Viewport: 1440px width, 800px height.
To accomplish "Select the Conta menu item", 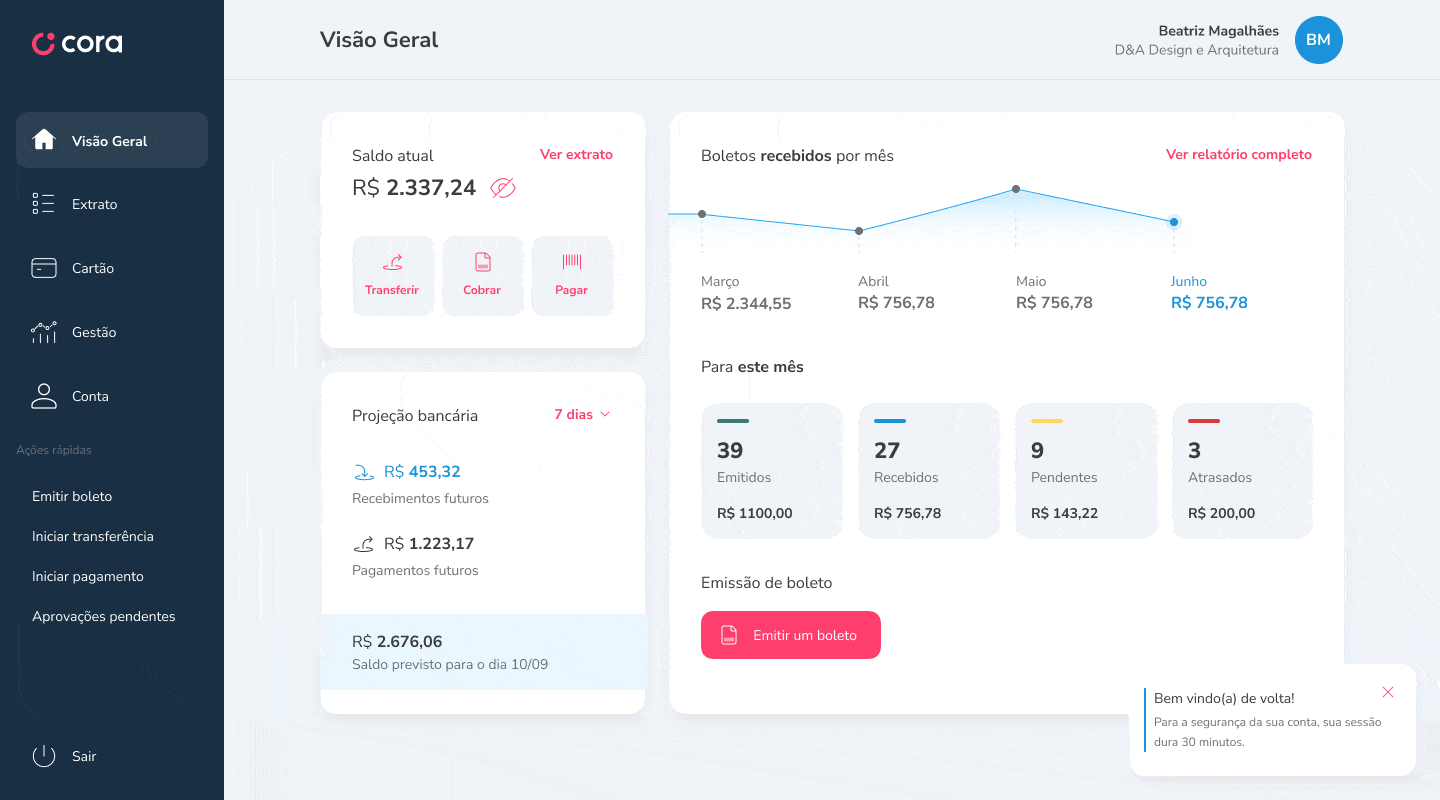I will pyautogui.click(x=89, y=396).
